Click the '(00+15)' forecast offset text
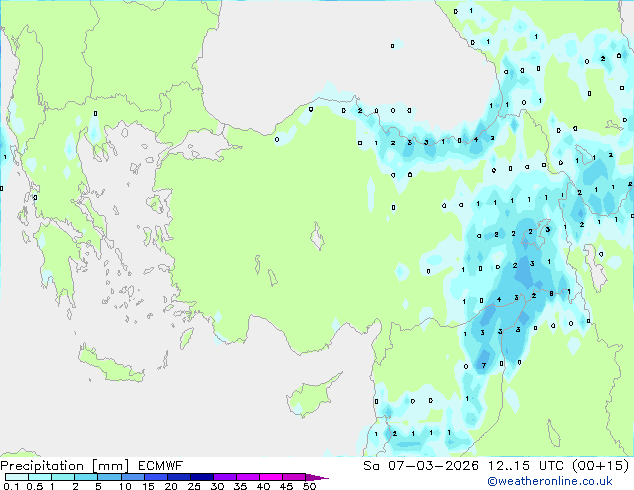 pyautogui.click(x=601, y=466)
